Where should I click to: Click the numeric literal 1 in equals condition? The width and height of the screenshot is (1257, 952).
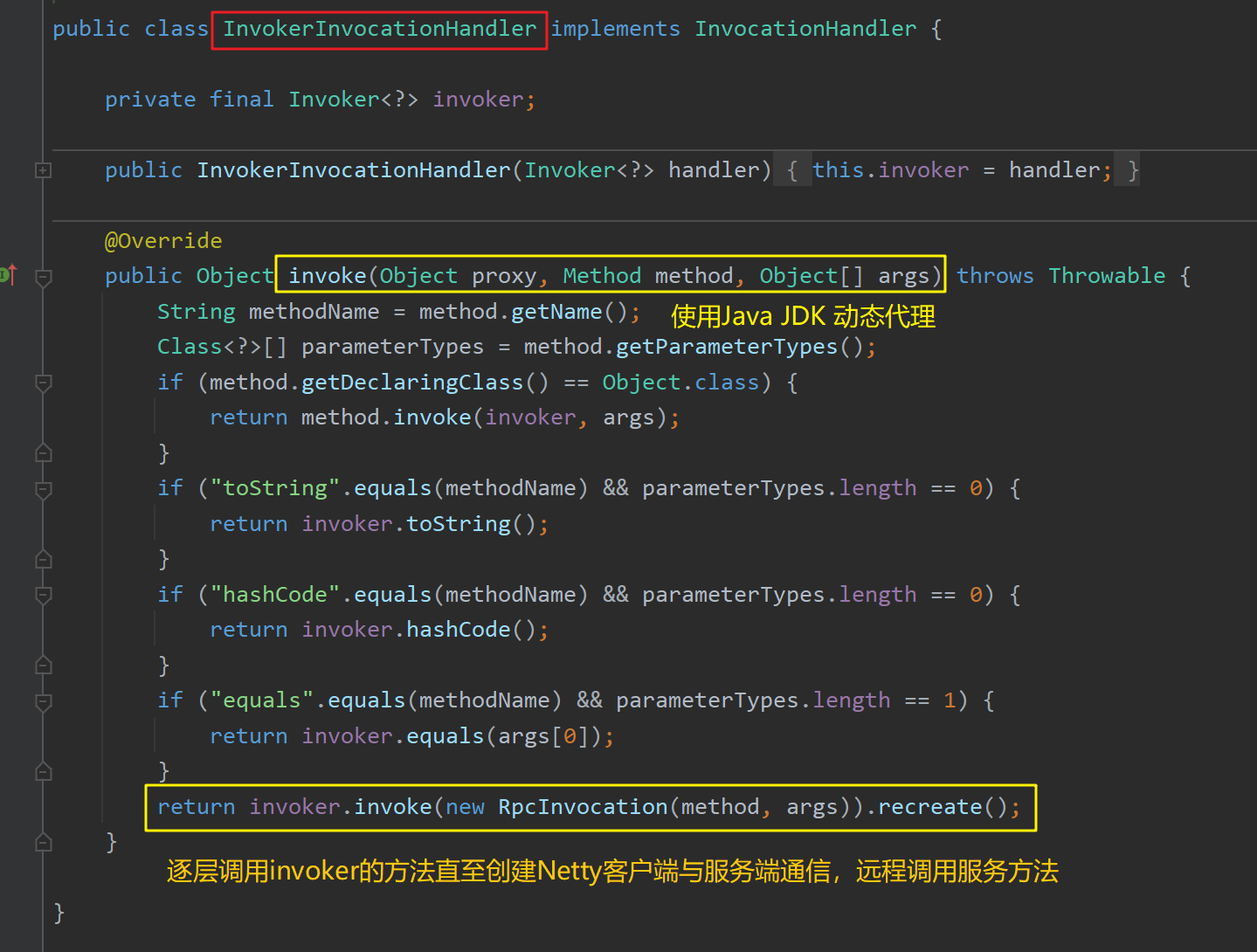(950, 700)
